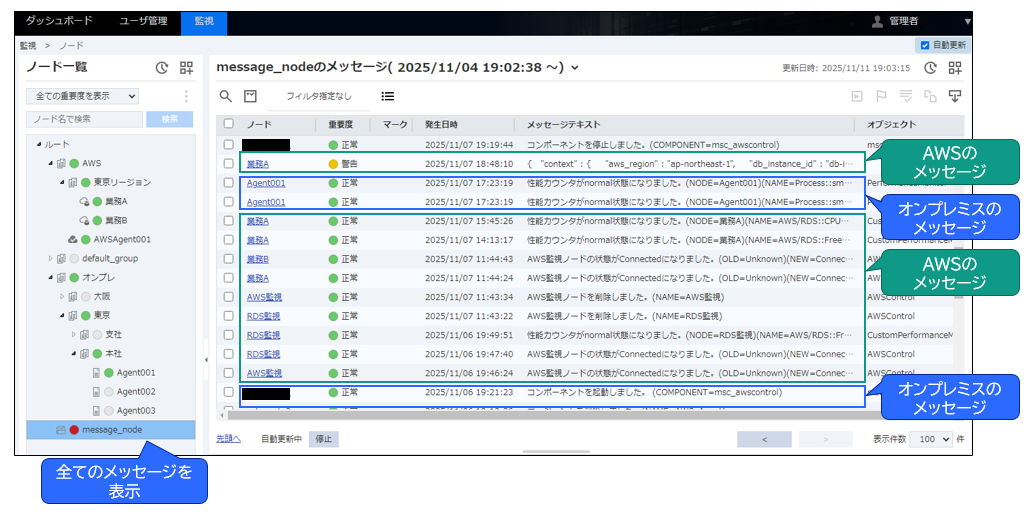Image resolution: width=1036 pixels, height=516 pixels.
Task: Open the 表示件数 100 dropdown
Action: coord(930,439)
